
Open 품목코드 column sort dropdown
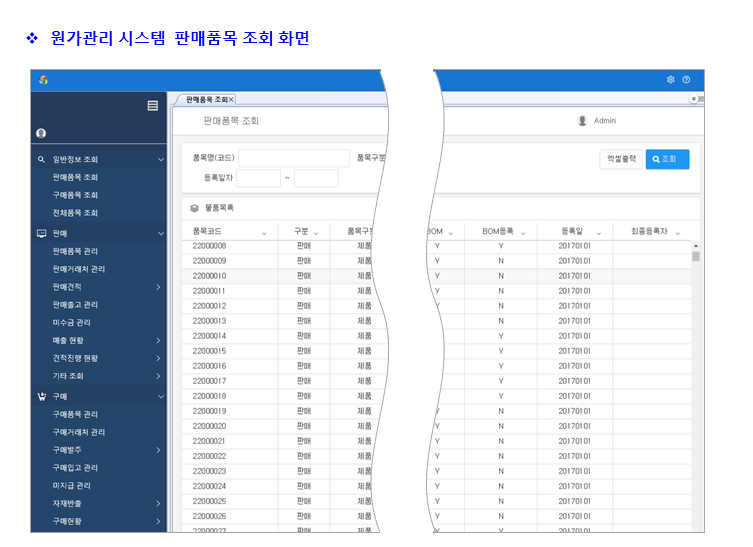click(x=264, y=233)
